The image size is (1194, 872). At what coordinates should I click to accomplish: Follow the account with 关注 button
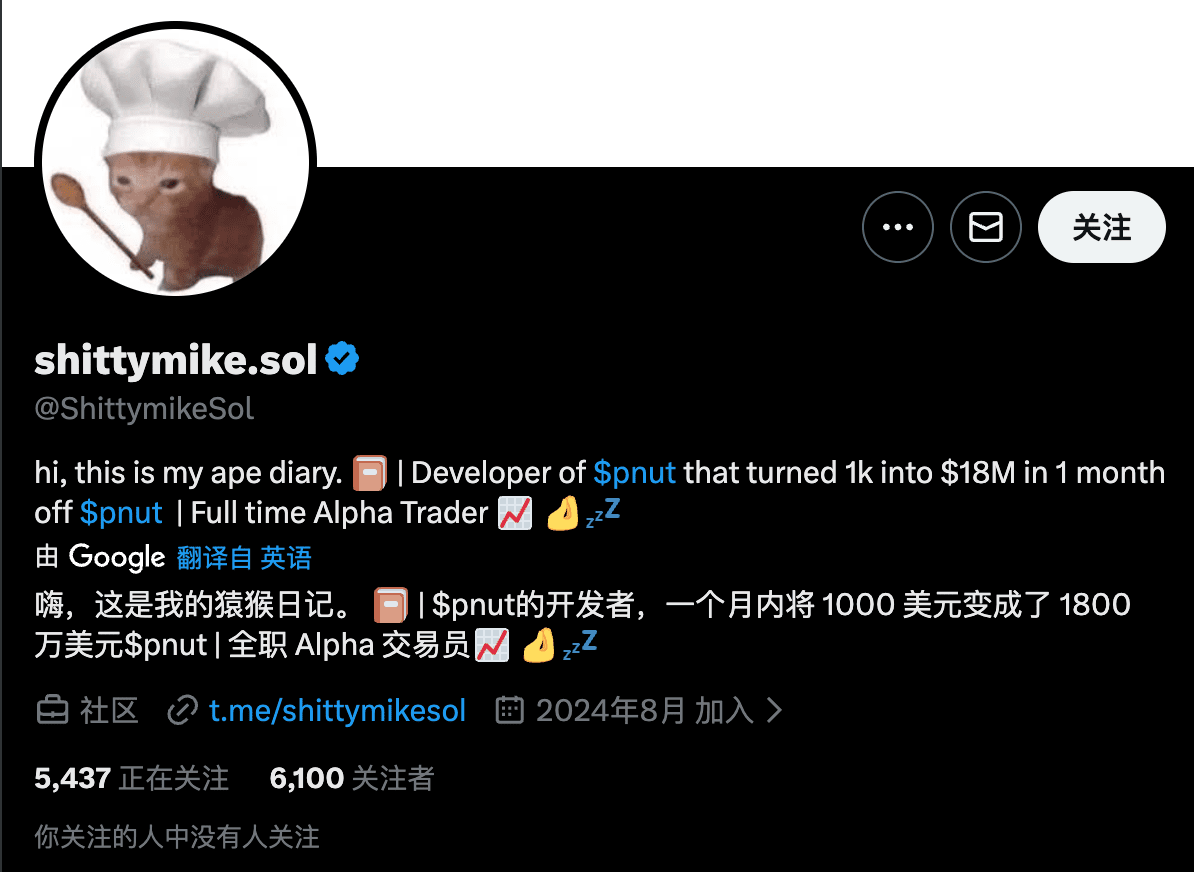coord(1102,227)
